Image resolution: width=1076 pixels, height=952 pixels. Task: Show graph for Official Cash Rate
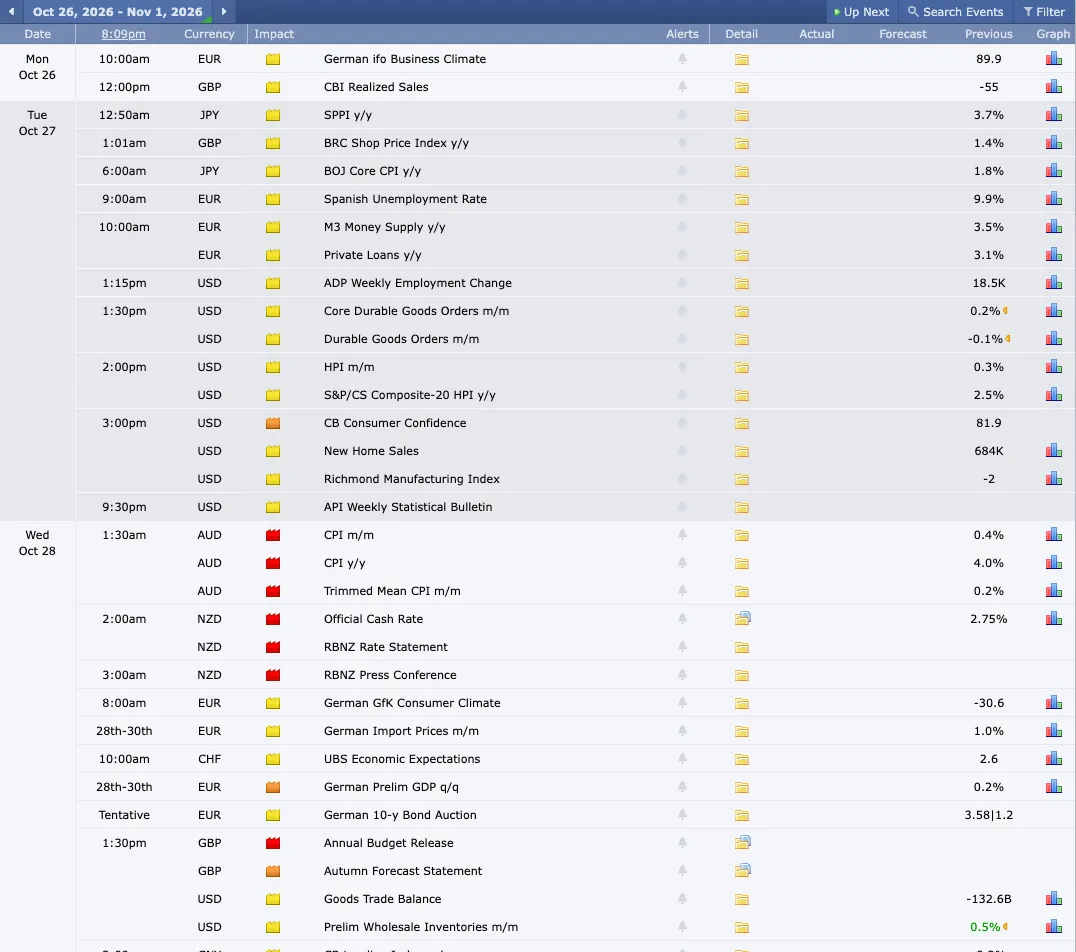pyautogui.click(x=1053, y=618)
